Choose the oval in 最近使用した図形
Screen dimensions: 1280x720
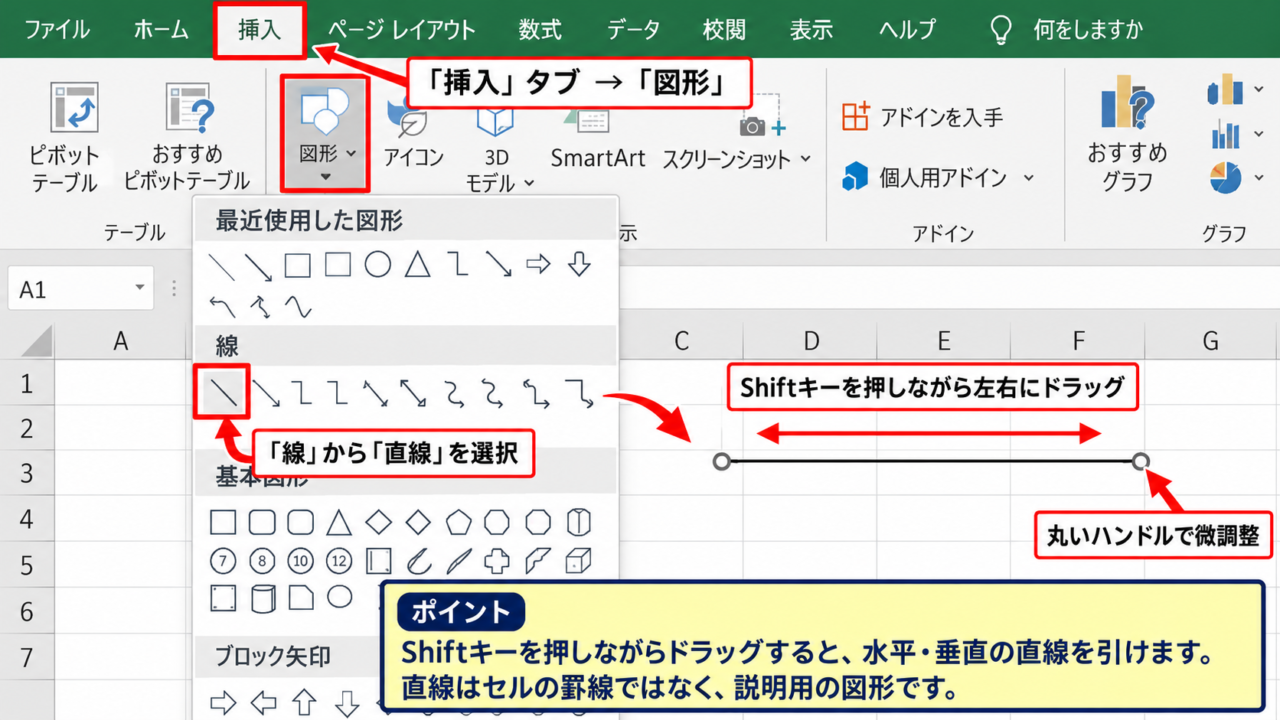[377, 265]
